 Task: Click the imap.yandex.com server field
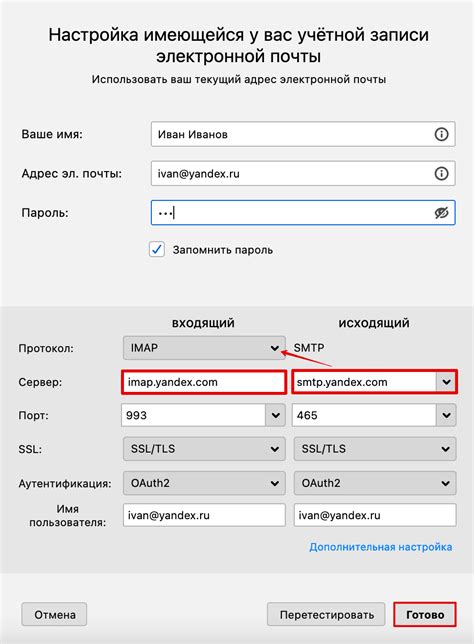(204, 382)
